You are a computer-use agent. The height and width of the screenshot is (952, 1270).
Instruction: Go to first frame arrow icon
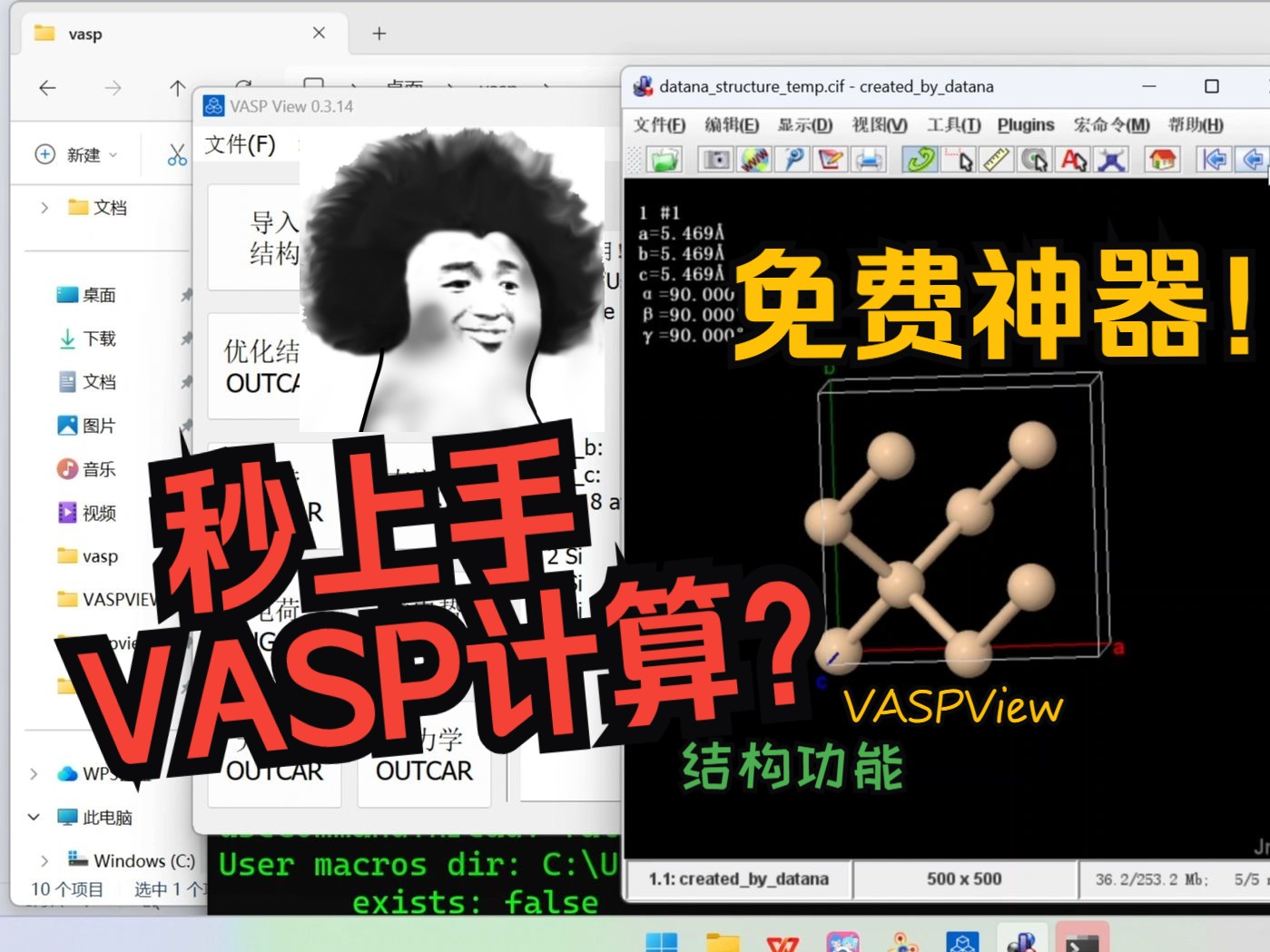coord(1213,160)
